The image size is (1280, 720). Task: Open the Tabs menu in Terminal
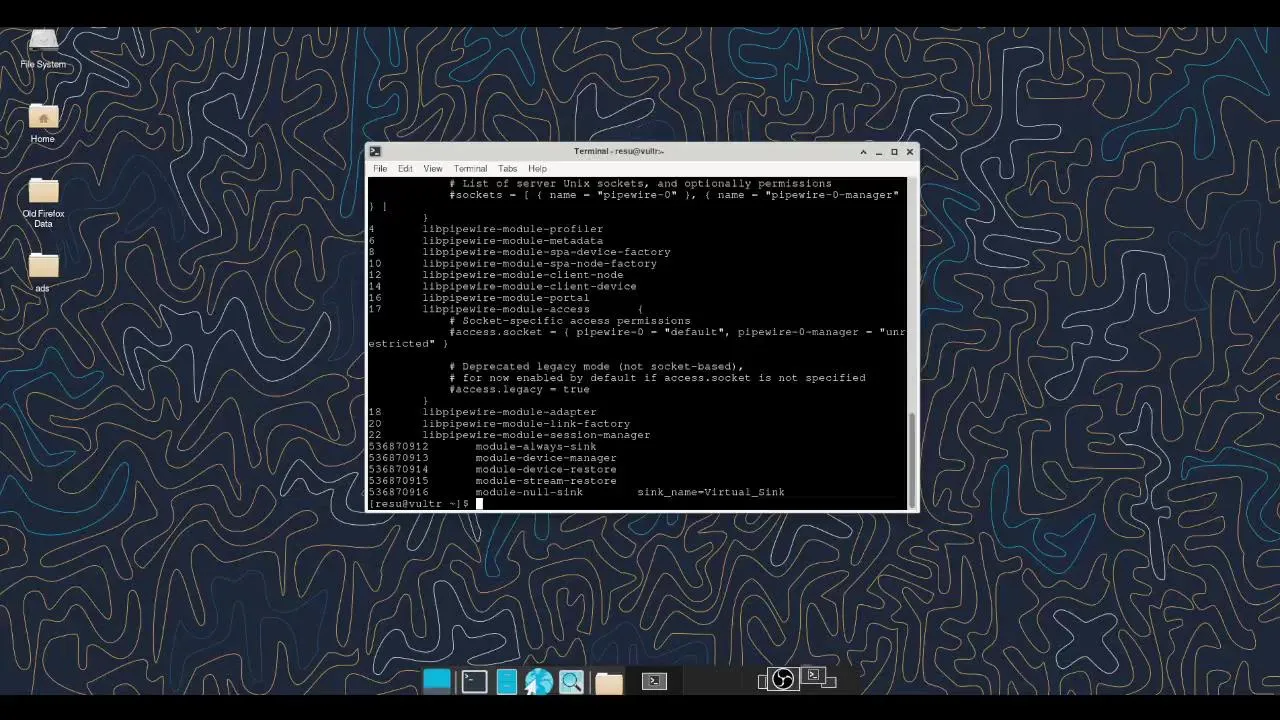point(508,169)
